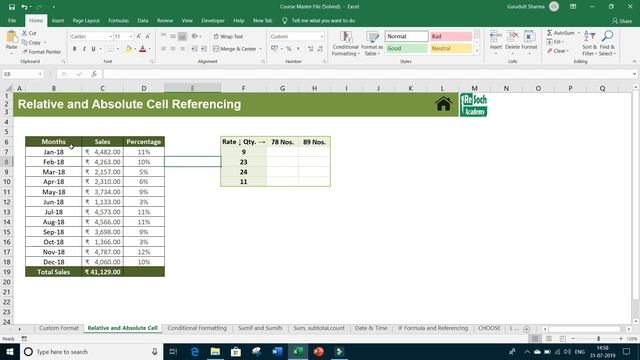Switch to Date & Time sheet tab
Image resolution: width=640 pixels, height=360 pixels.
[371, 328]
